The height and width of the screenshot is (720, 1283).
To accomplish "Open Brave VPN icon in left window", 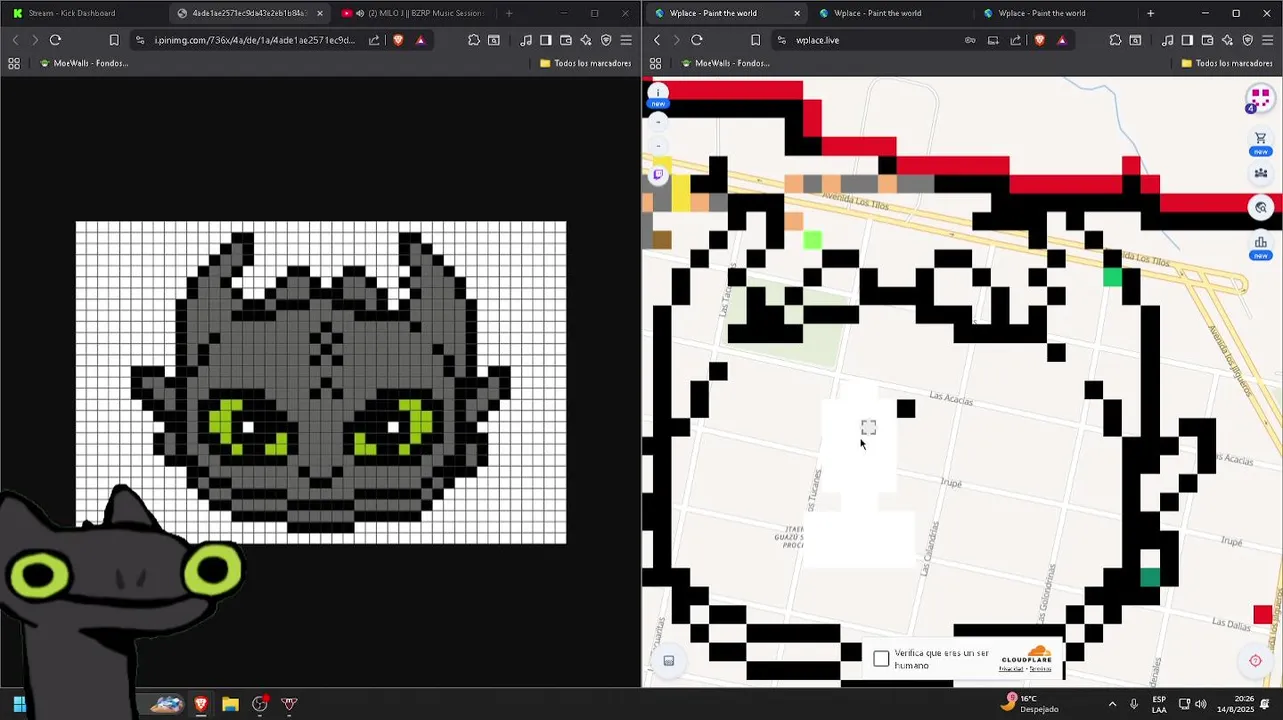I will (606, 40).
